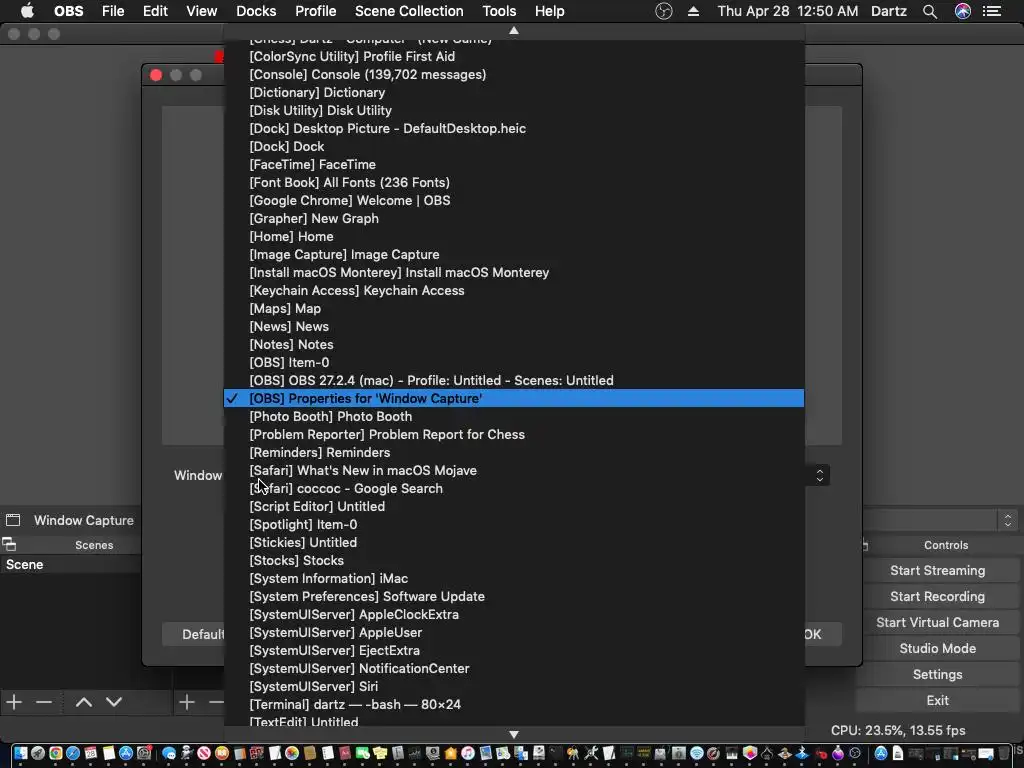Click the stepper beside the Window Capture toolbar

[1008, 520]
